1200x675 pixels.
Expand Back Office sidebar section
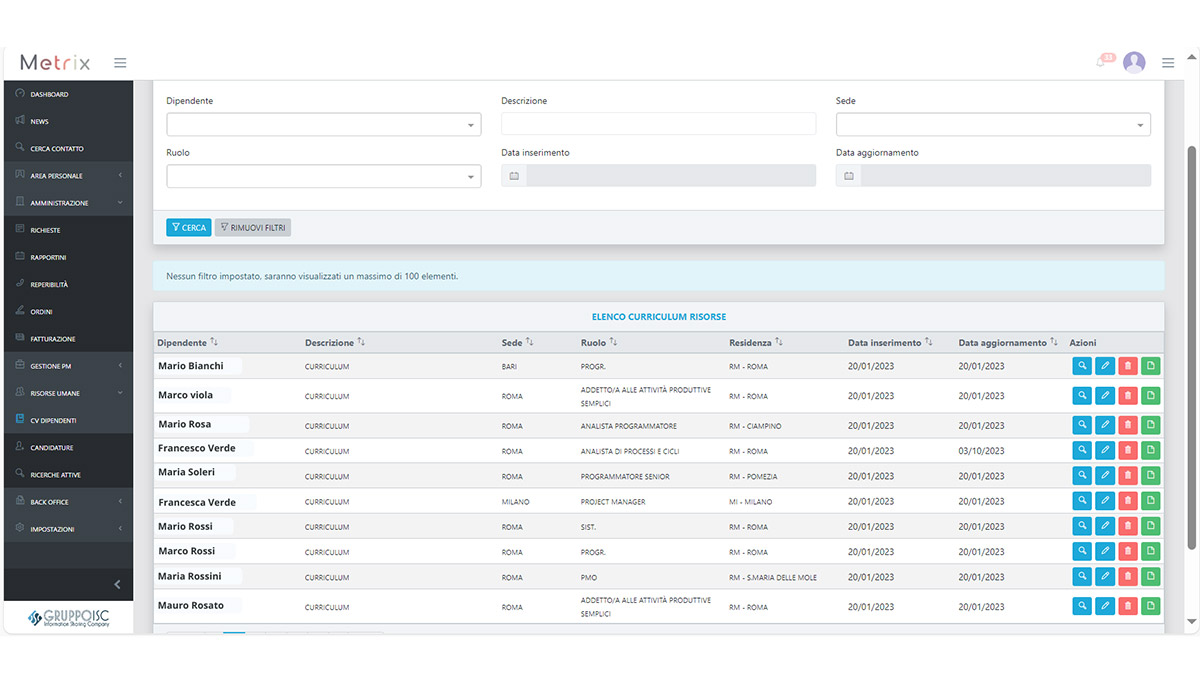pyautogui.click(x=68, y=502)
